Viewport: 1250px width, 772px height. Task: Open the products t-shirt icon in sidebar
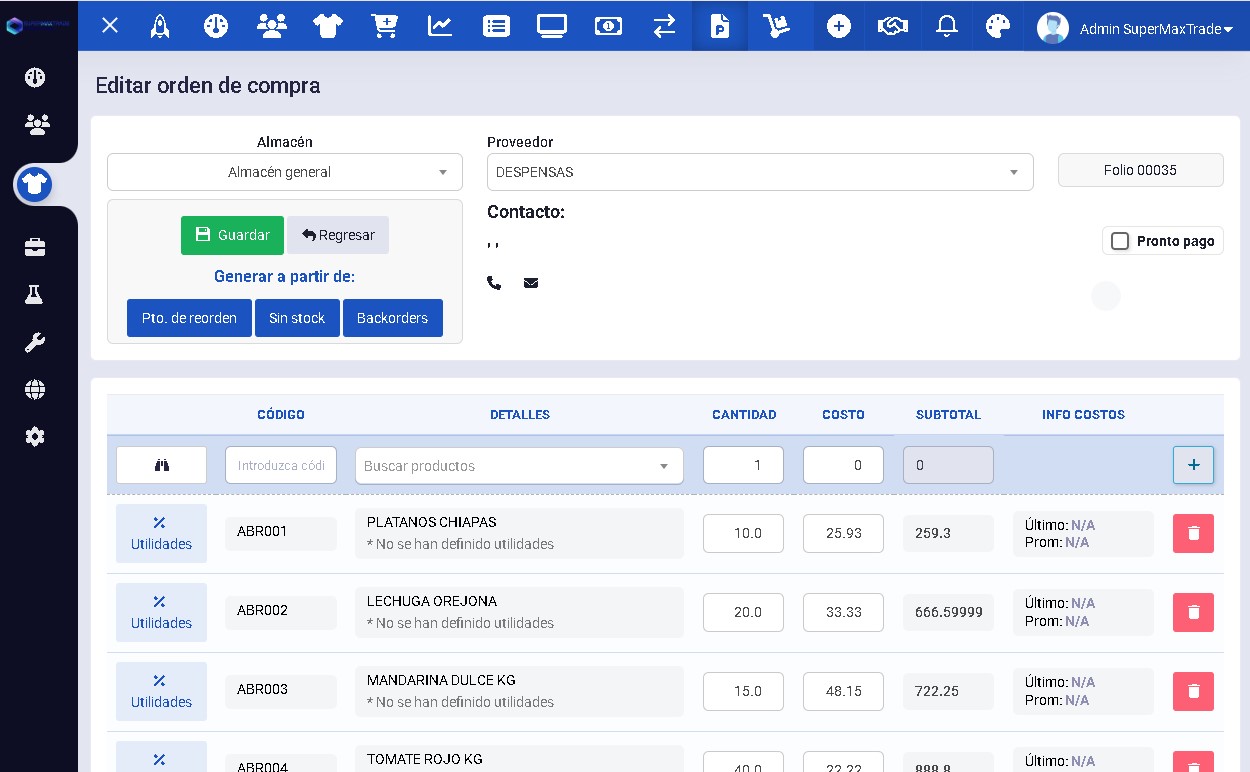tap(36, 185)
